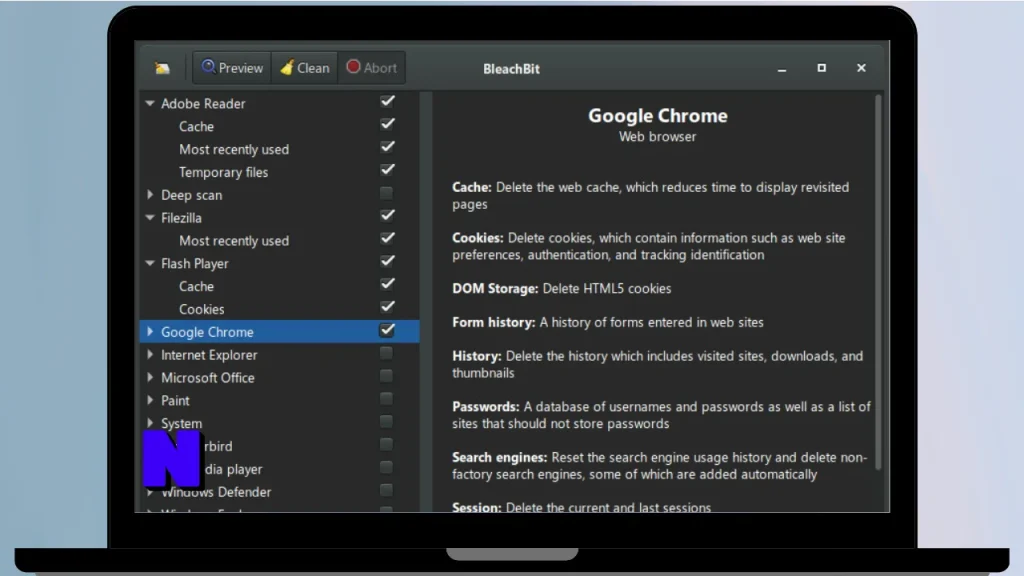Click the Abort button
Image resolution: width=1024 pixels, height=576 pixels.
371,68
